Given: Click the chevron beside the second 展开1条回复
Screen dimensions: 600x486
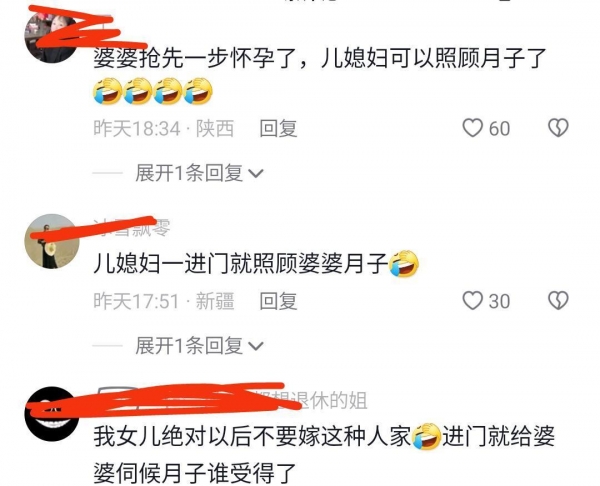Looking at the screenshot, I should (256, 347).
